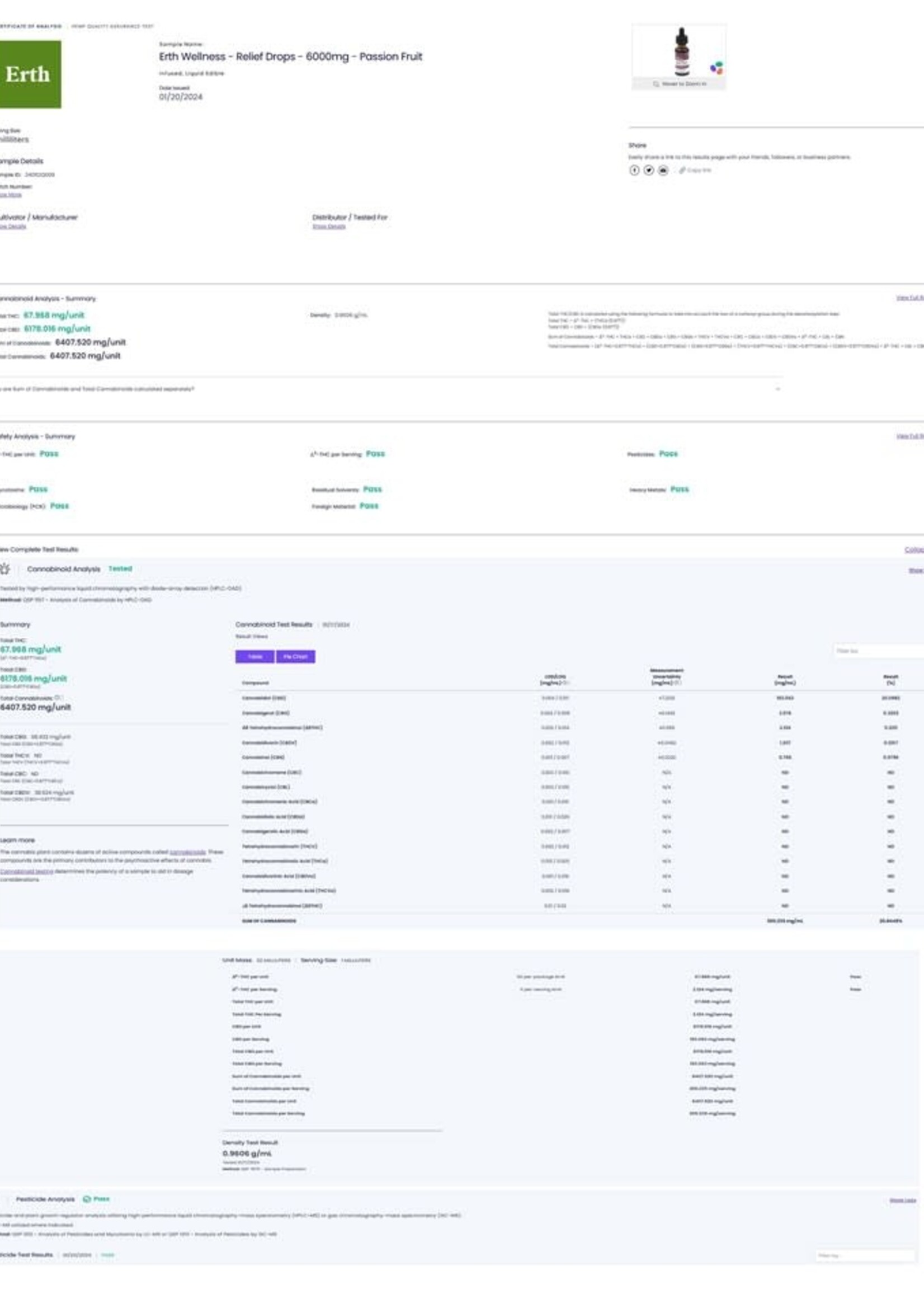Collapse Pesticide Analysis with Show Less link
The height and width of the screenshot is (1294, 924).
tap(902, 1200)
